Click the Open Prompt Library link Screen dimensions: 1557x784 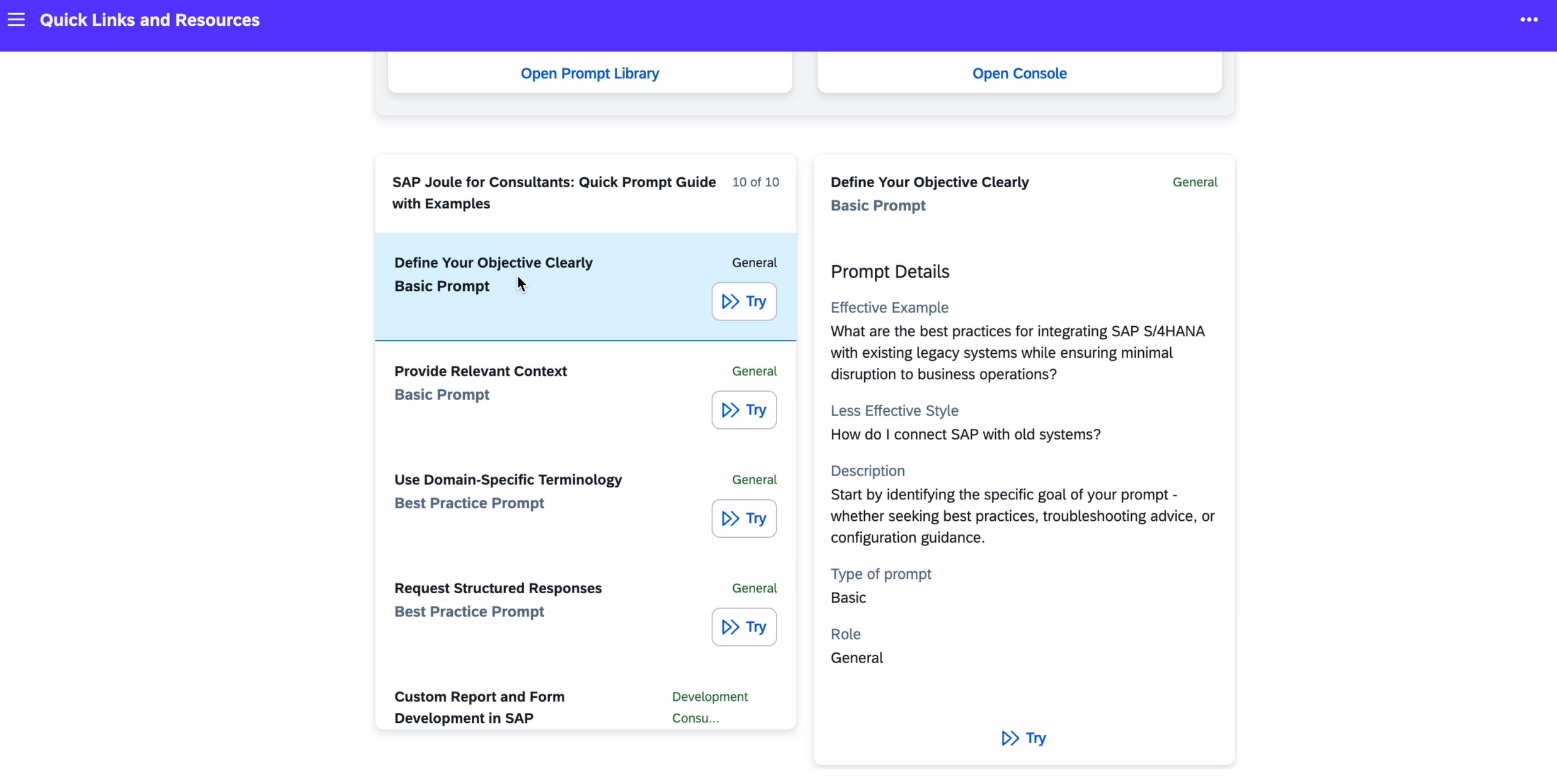(590, 73)
